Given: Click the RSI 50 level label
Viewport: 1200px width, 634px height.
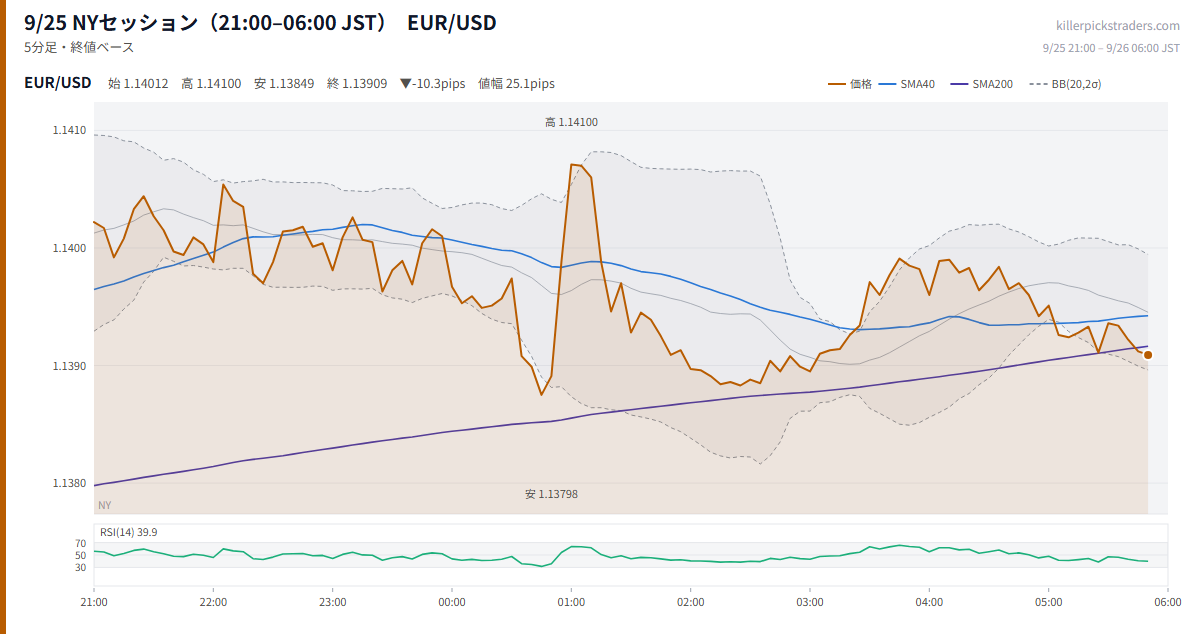Looking at the screenshot, I should tap(80, 555).
